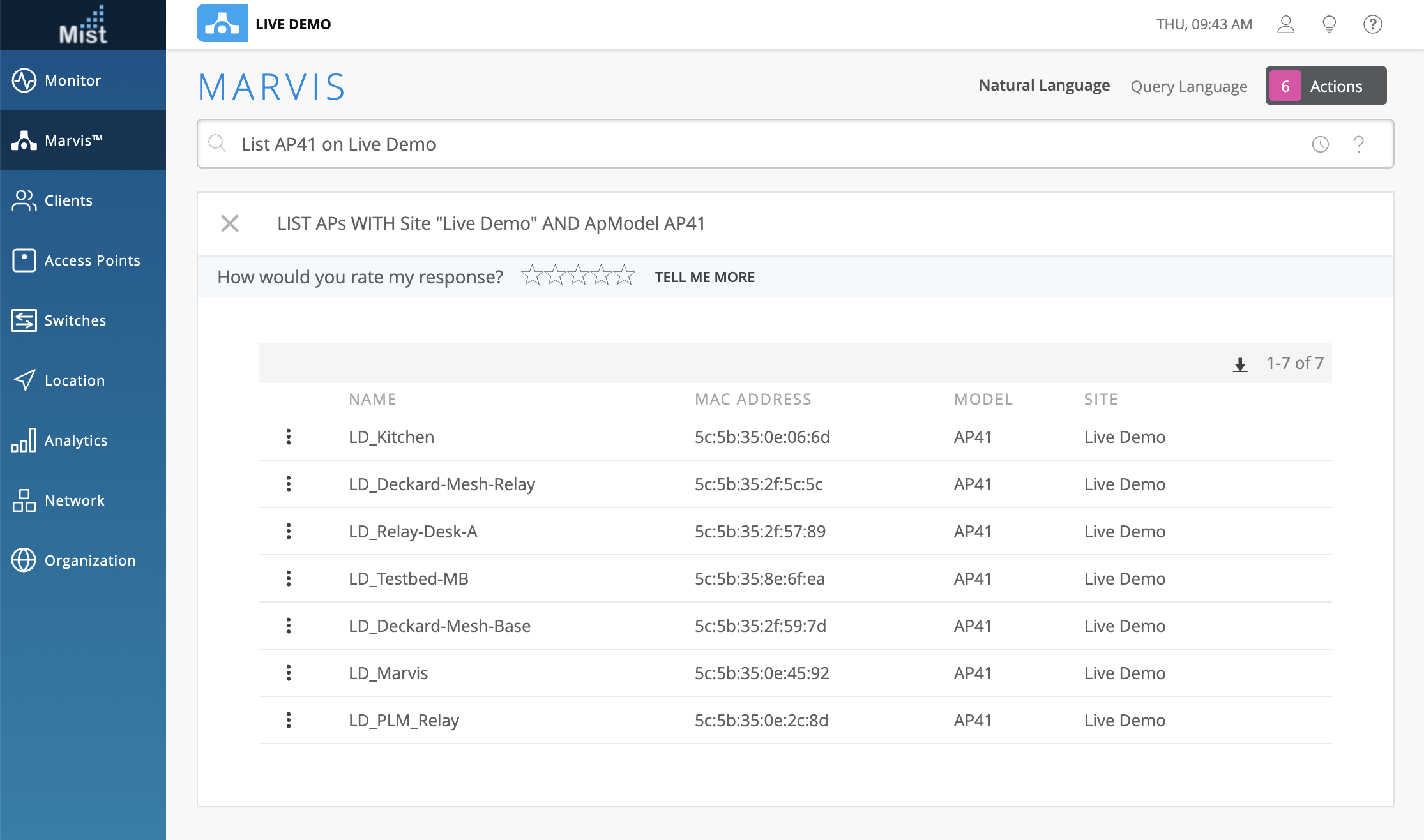The width and height of the screenshot is (1424, 840).
Task: Open row menu for LD_Testbed-MB
Action: click(x=289, y=578)
